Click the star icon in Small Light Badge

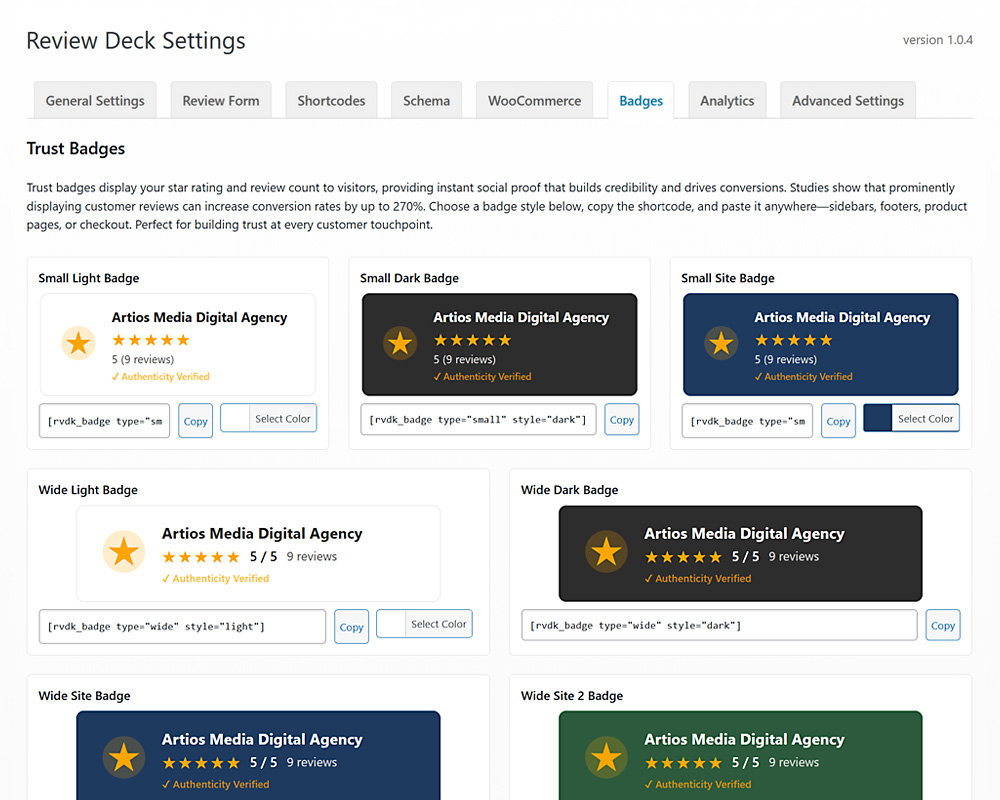click(78, 342)
